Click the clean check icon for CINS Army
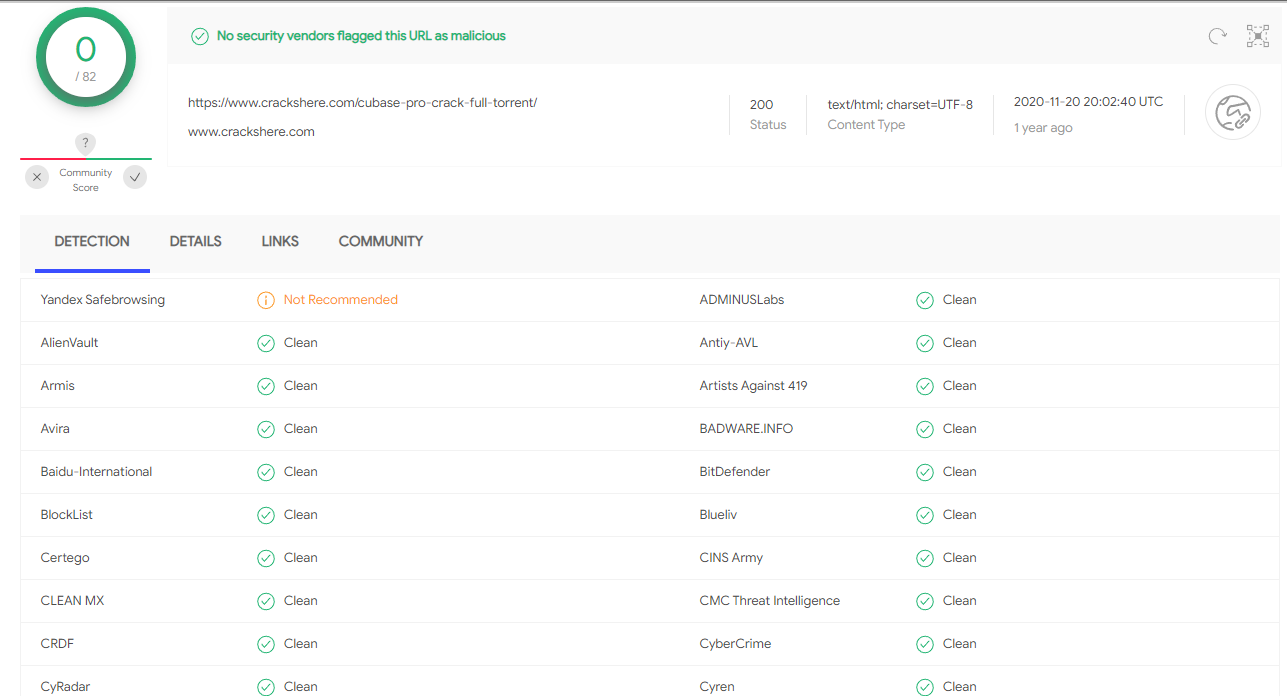The height and width of the screenshot is (696, 1287). (925, 558)
